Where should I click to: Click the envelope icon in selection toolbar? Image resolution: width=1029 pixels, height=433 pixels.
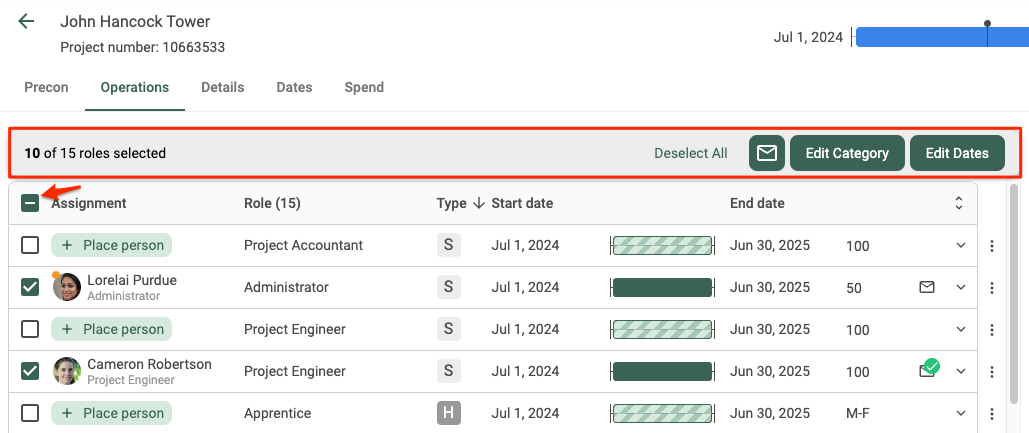767,154
